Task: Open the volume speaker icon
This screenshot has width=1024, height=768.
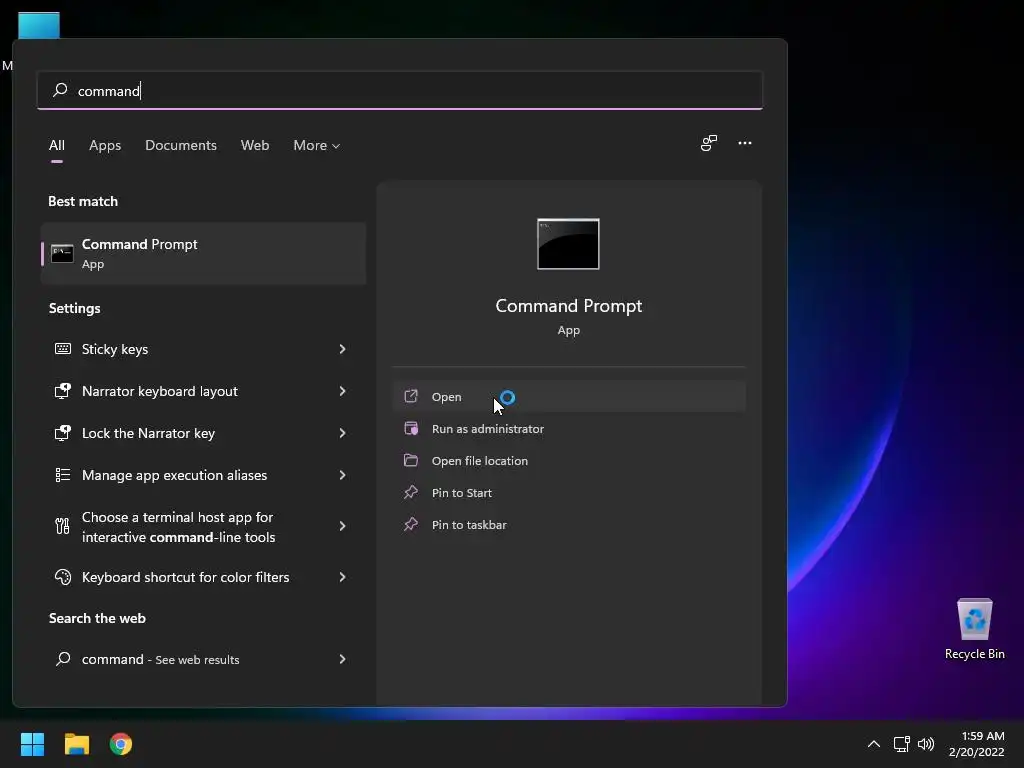Action: coord(926,744)
